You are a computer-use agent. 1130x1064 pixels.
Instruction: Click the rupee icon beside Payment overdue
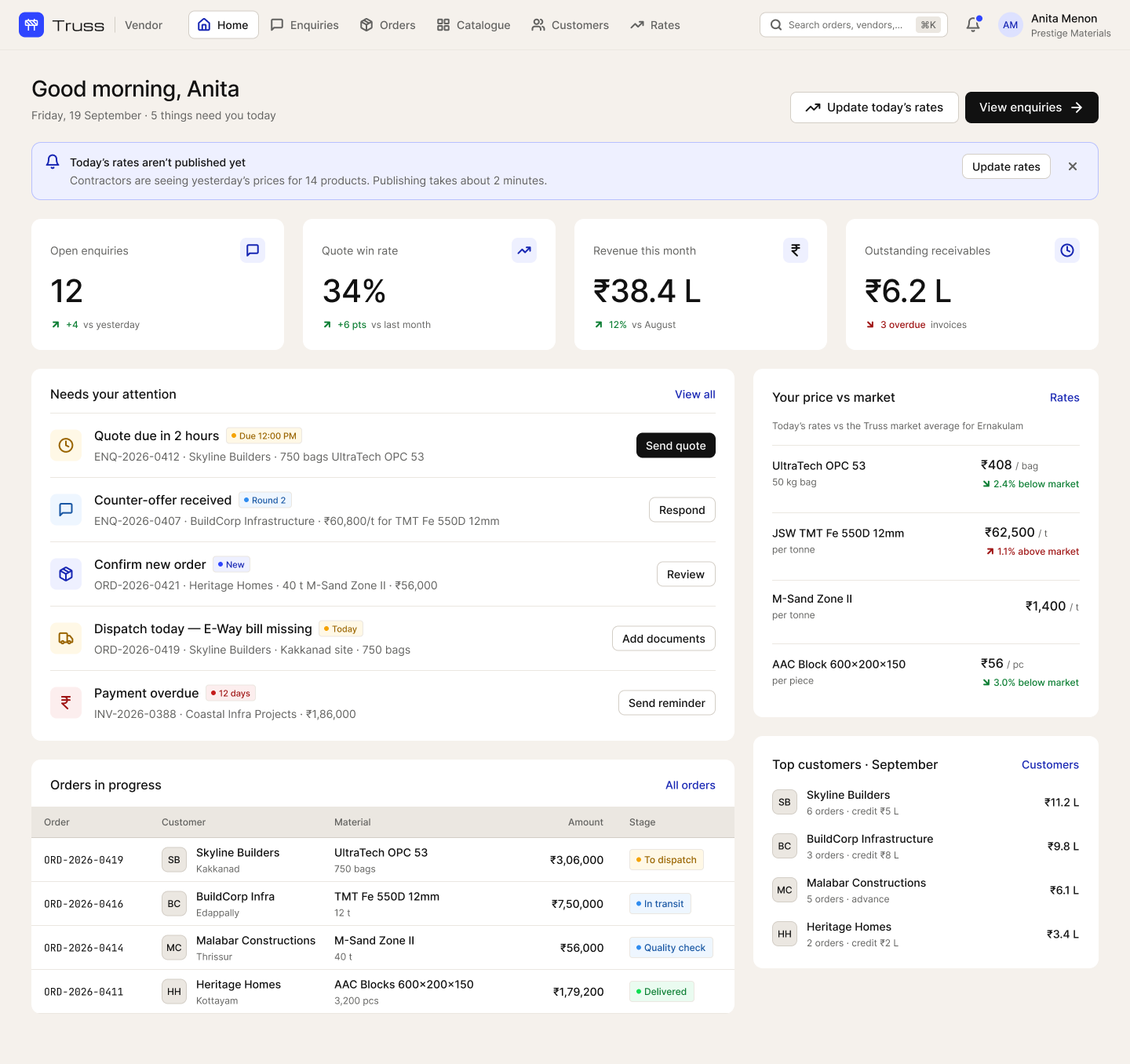click(66, 703)
